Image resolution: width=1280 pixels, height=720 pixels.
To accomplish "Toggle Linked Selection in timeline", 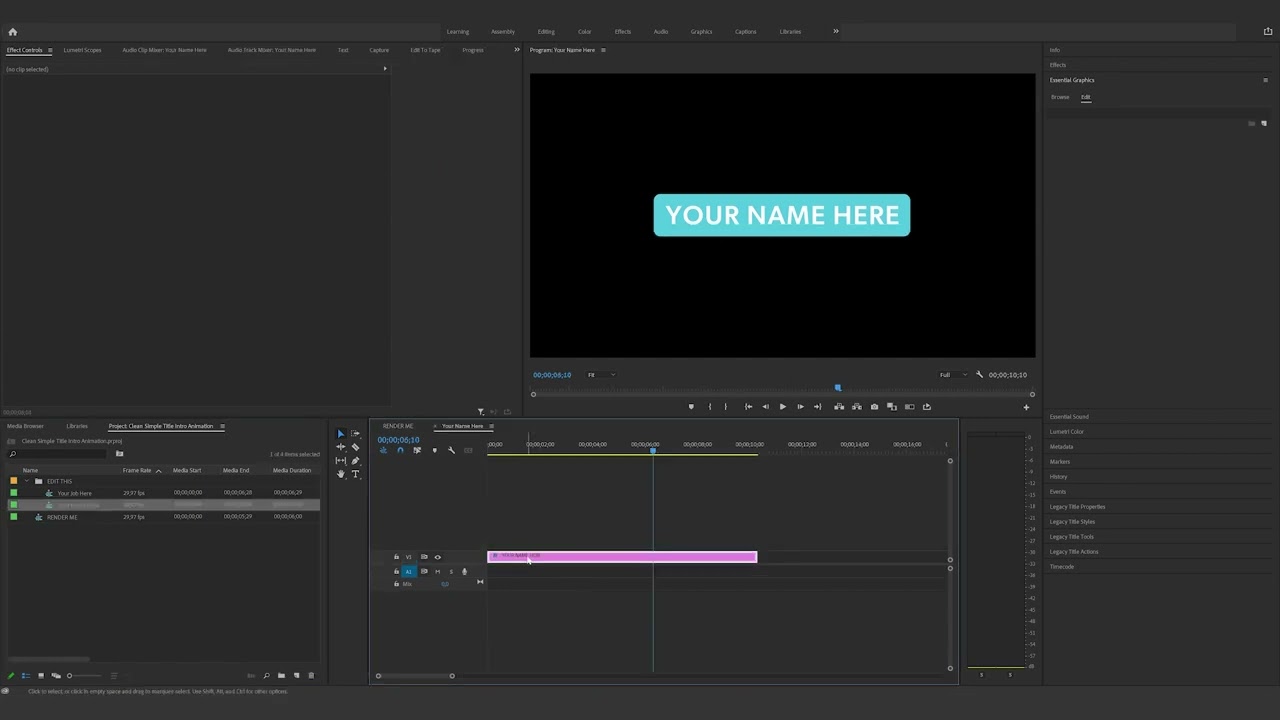I will pos(417,451).
